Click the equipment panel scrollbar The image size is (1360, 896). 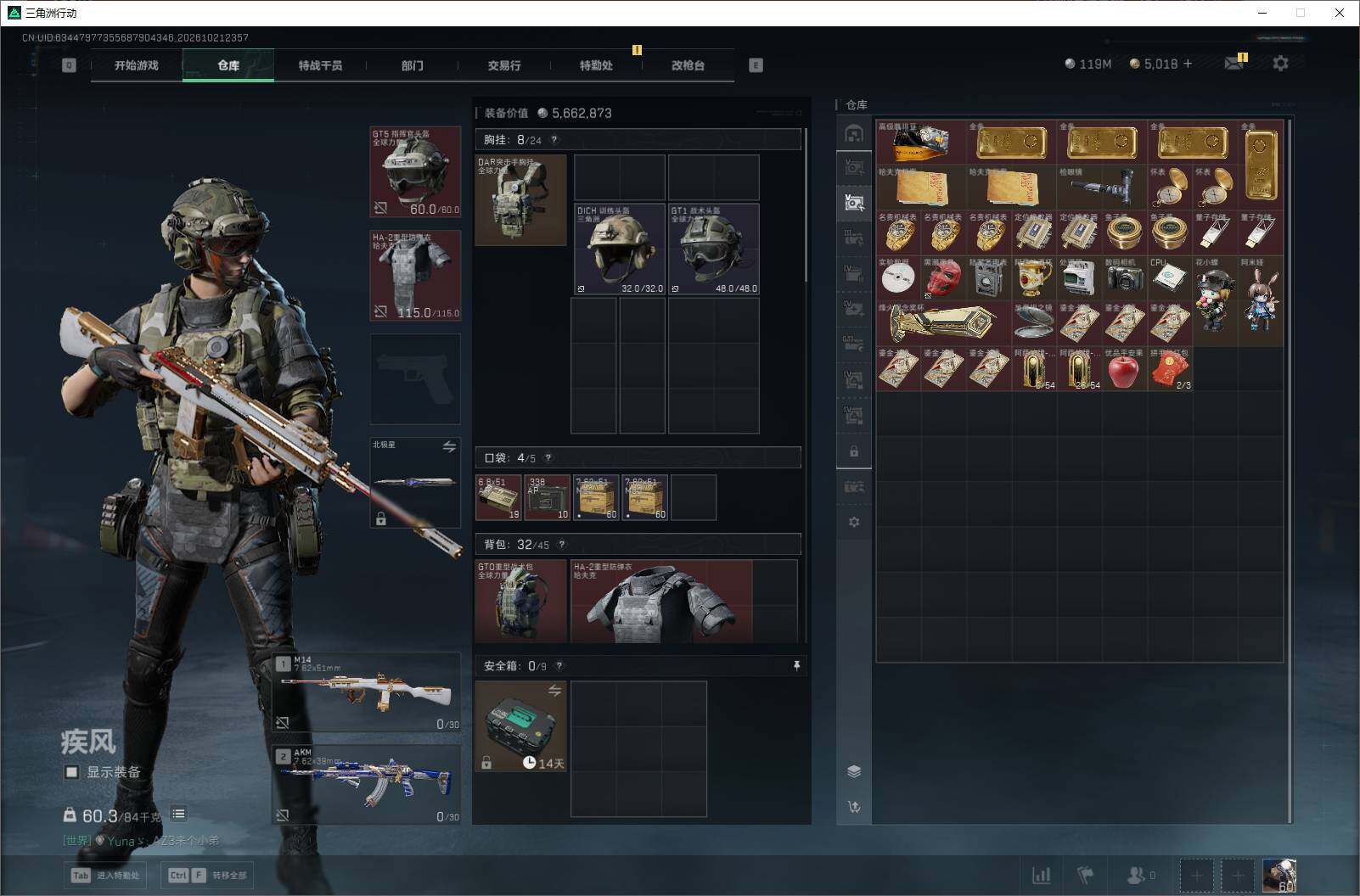pyautogui.click(x=806, y=205)
